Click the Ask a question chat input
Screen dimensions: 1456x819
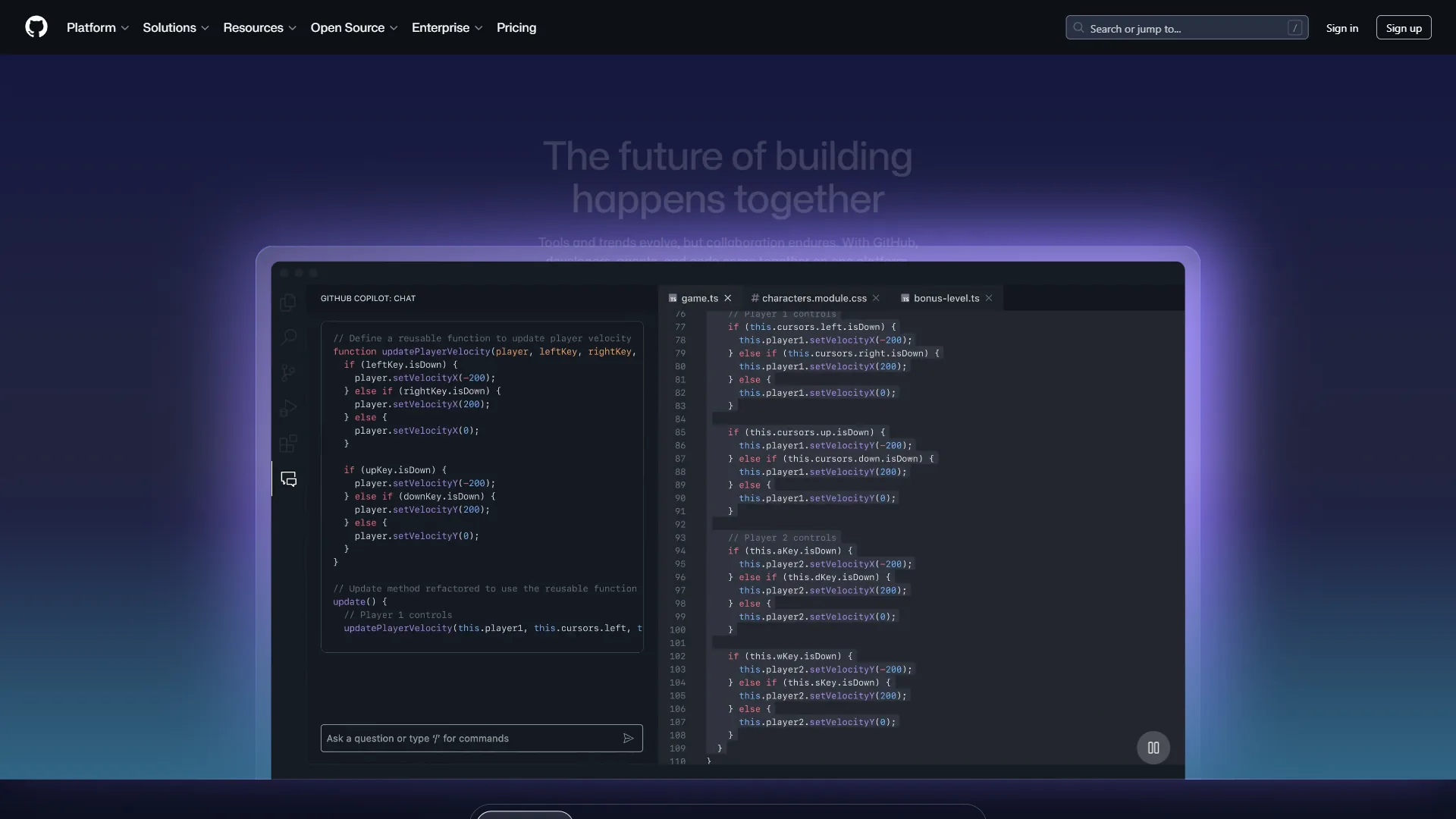tap(482, 738)
